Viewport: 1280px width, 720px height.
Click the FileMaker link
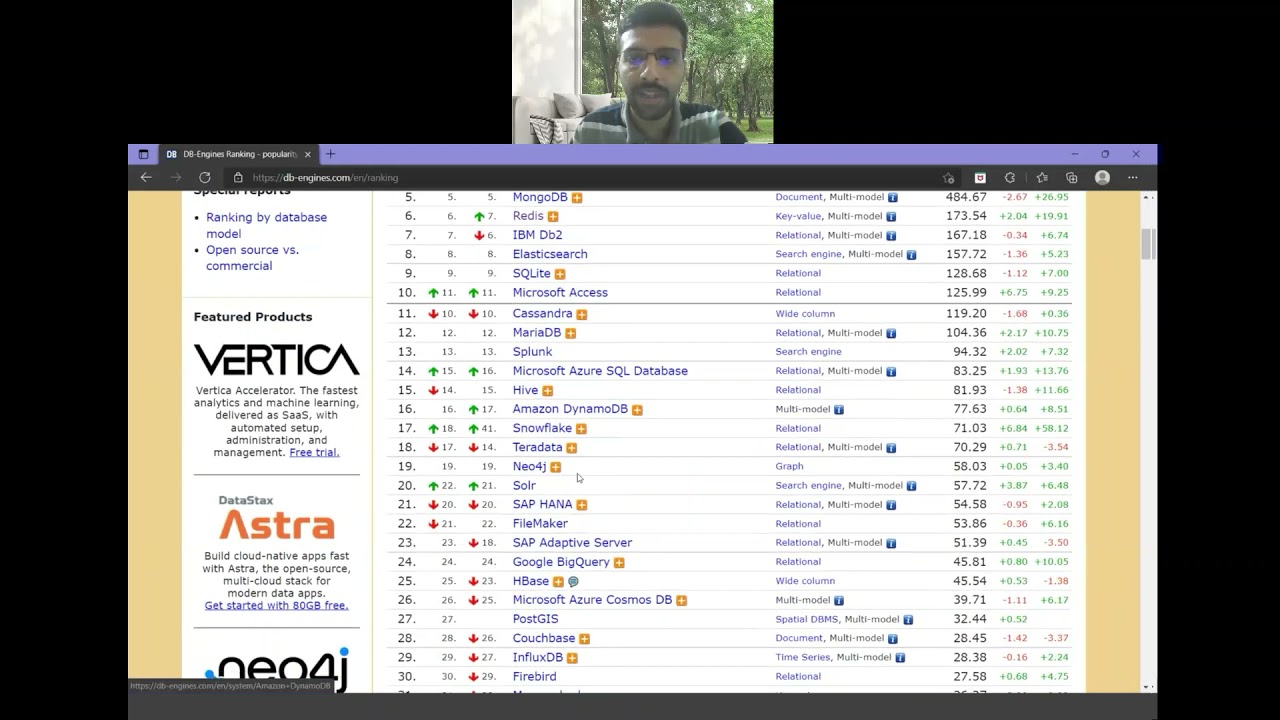(x=540, y=523)
